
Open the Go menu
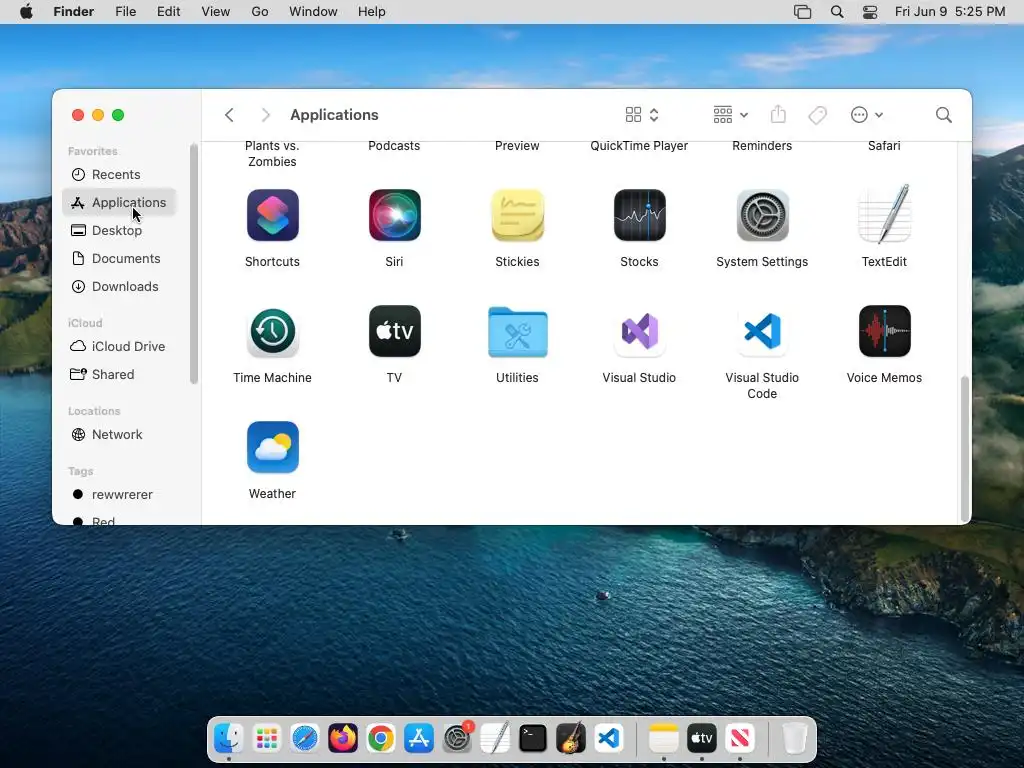point(260,12)
